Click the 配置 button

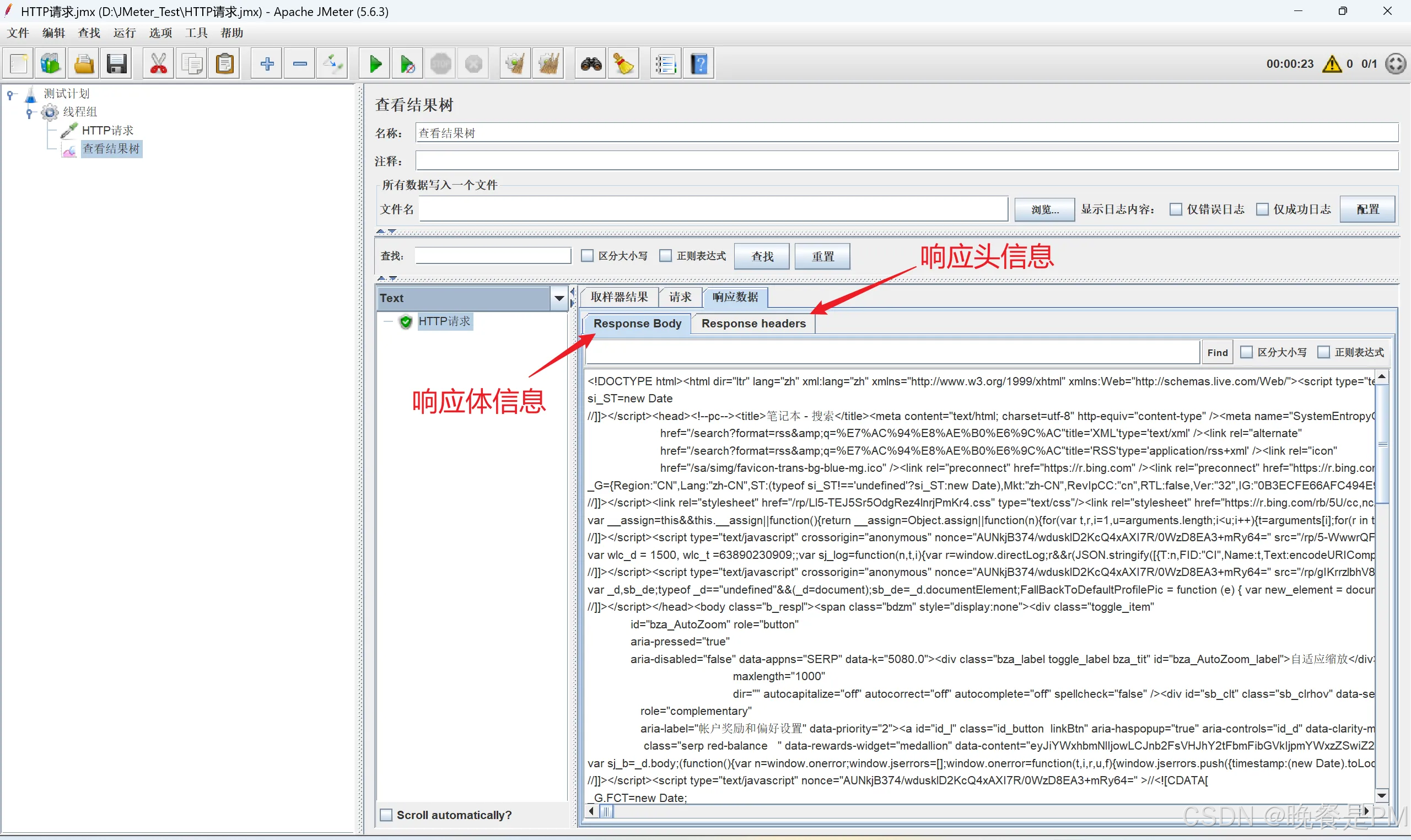[x=1367, y=209]
